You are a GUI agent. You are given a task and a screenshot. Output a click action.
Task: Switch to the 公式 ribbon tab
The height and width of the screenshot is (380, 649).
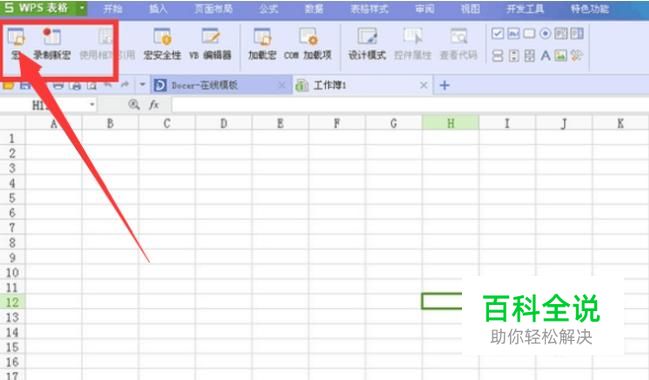click(269, 9)
